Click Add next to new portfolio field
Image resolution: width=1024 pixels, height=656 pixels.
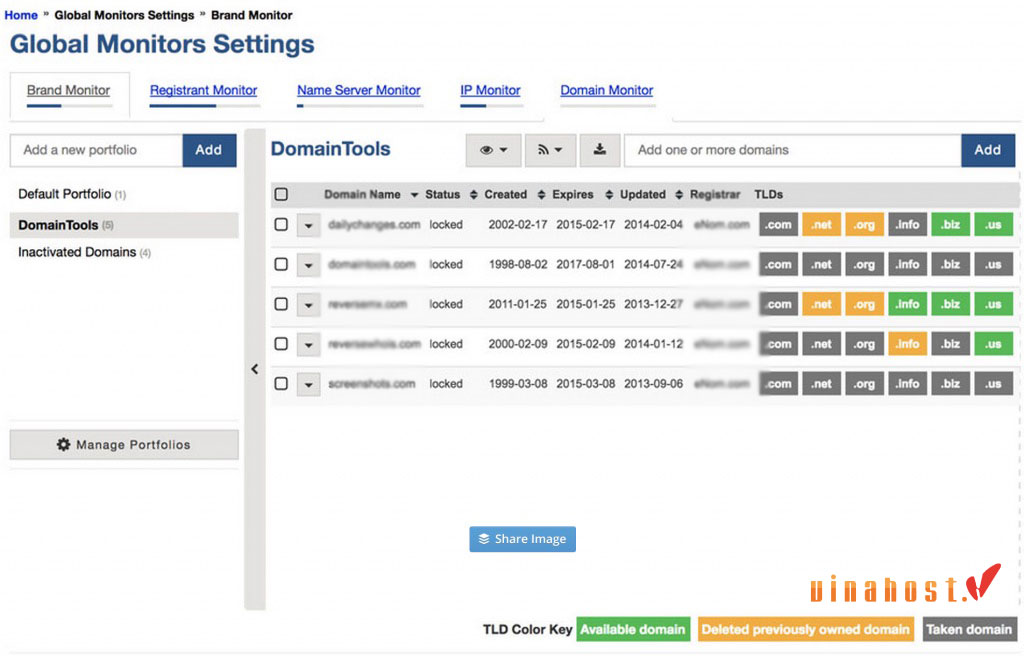click(x=209, y=150)
